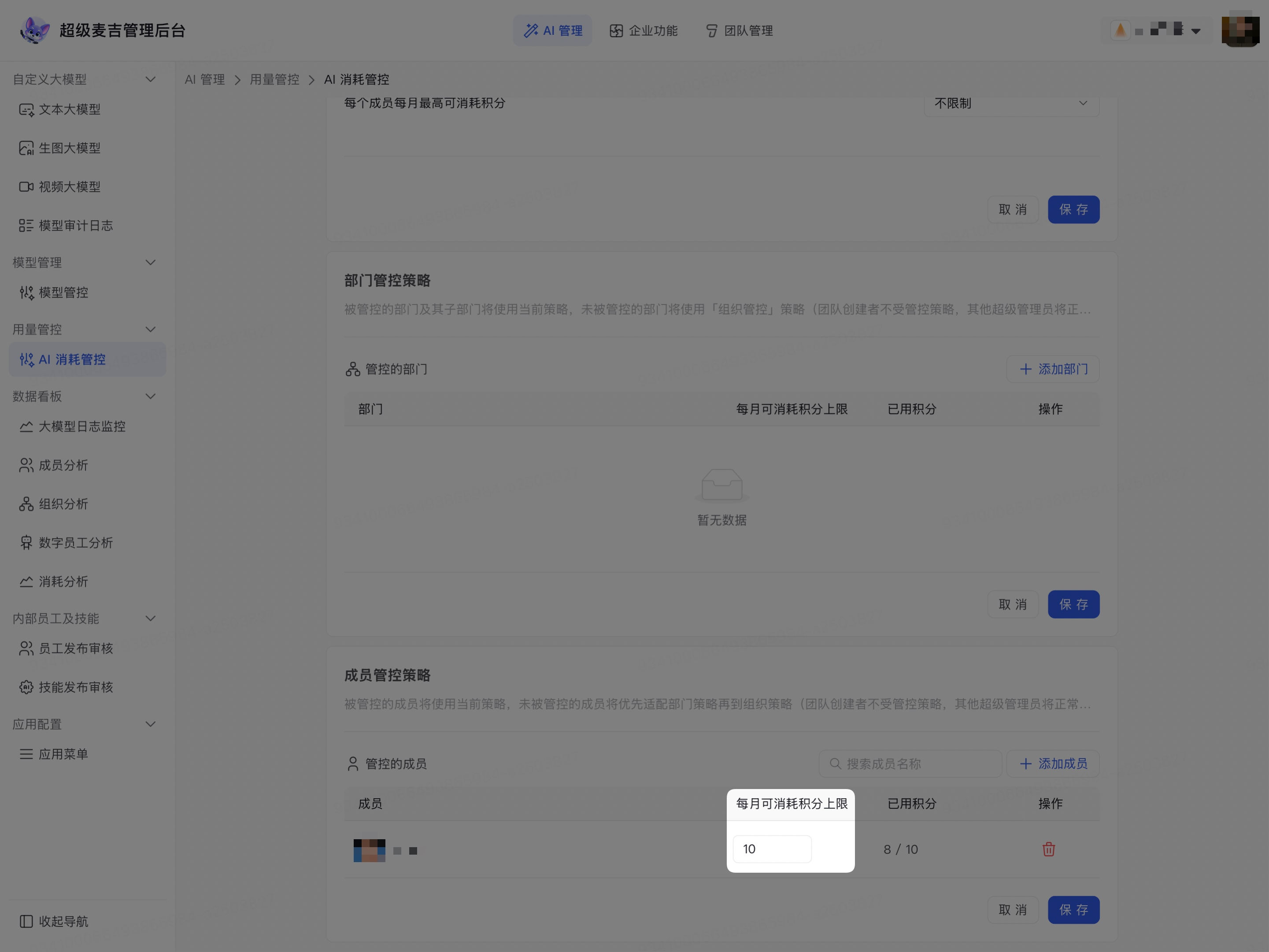This screenshot has width=1269, height=952.
Task: Collapse the 模型管理 sidebar group
Action: pos(150,262)
